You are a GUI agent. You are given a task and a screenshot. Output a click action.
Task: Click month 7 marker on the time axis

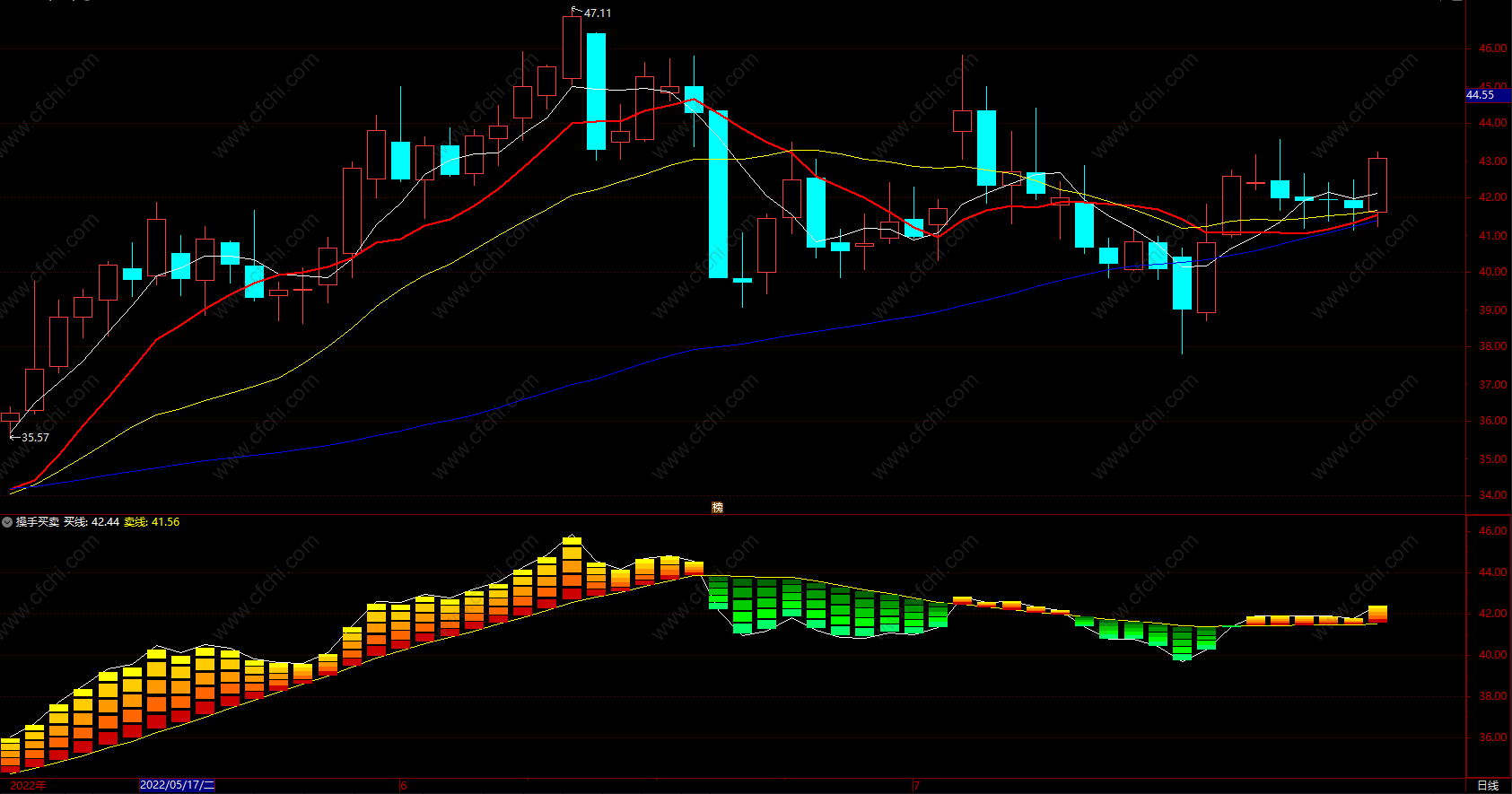(x=916, y=786)
